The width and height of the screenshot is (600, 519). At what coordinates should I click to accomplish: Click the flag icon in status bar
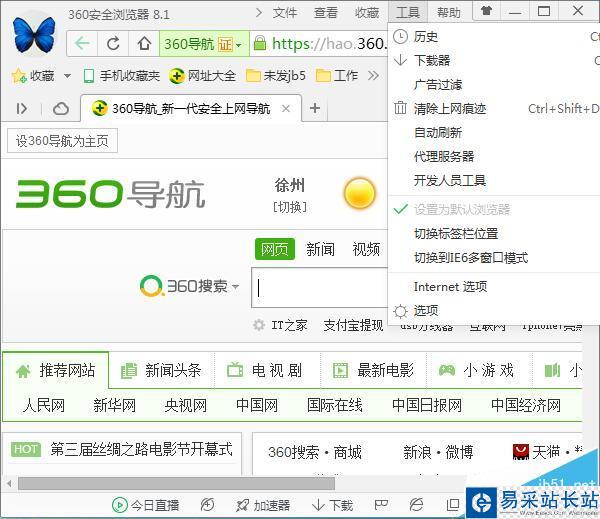[381, 505]
